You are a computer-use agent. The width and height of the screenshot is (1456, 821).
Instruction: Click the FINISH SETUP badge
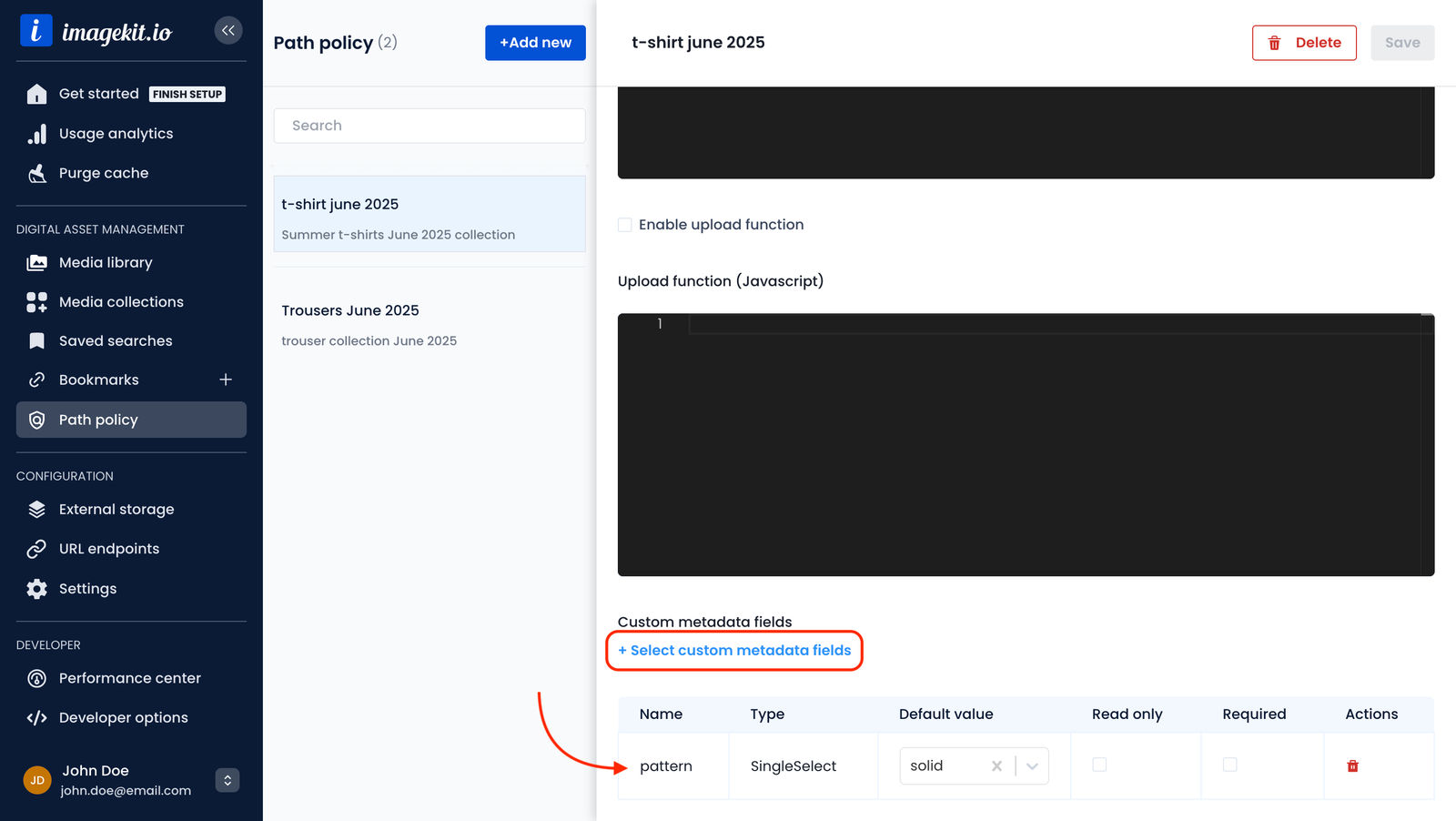(187, 95)
